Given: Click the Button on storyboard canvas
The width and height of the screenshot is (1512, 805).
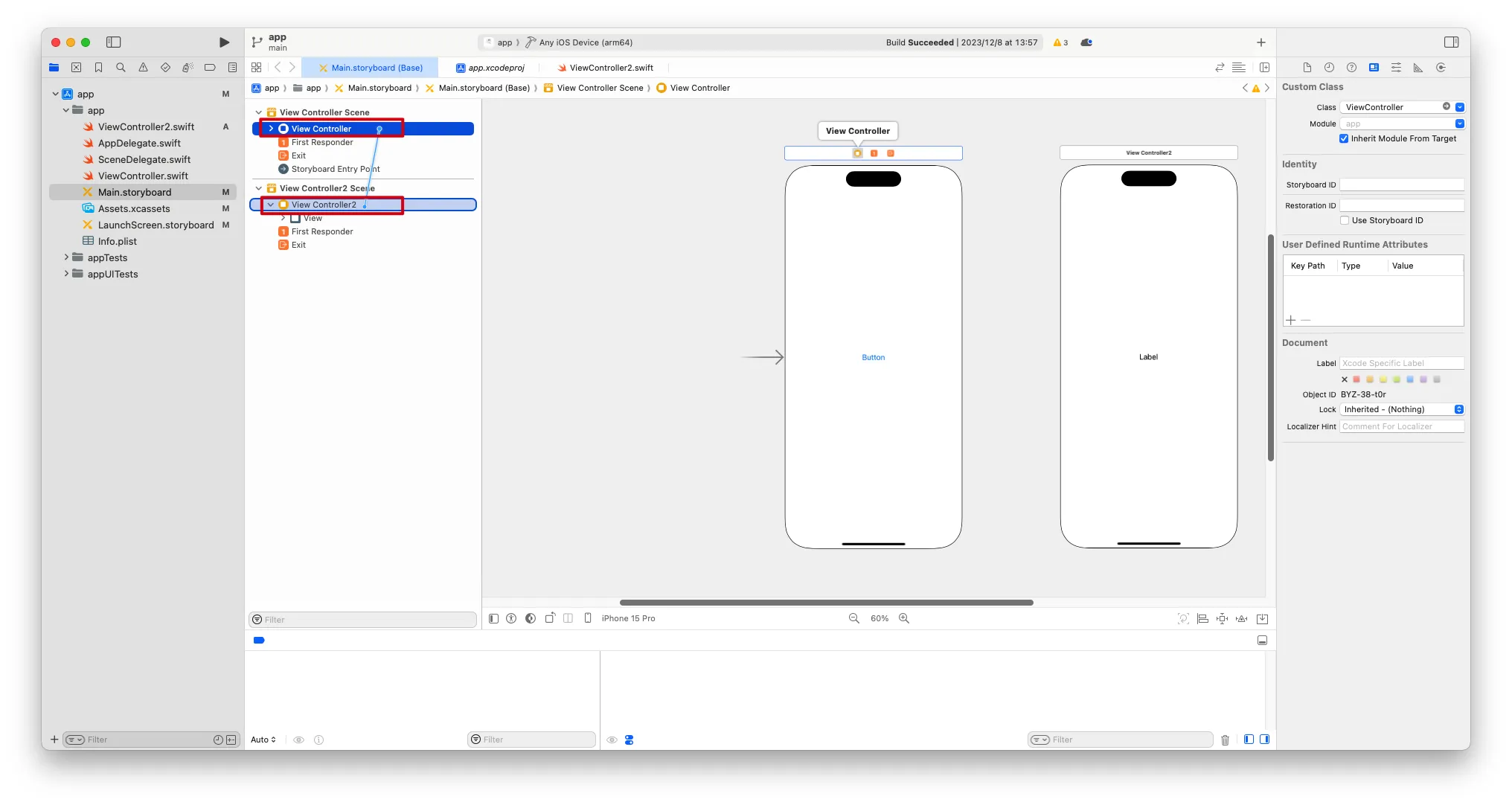Looking at the screenshot, I should [x=873, y=358].
